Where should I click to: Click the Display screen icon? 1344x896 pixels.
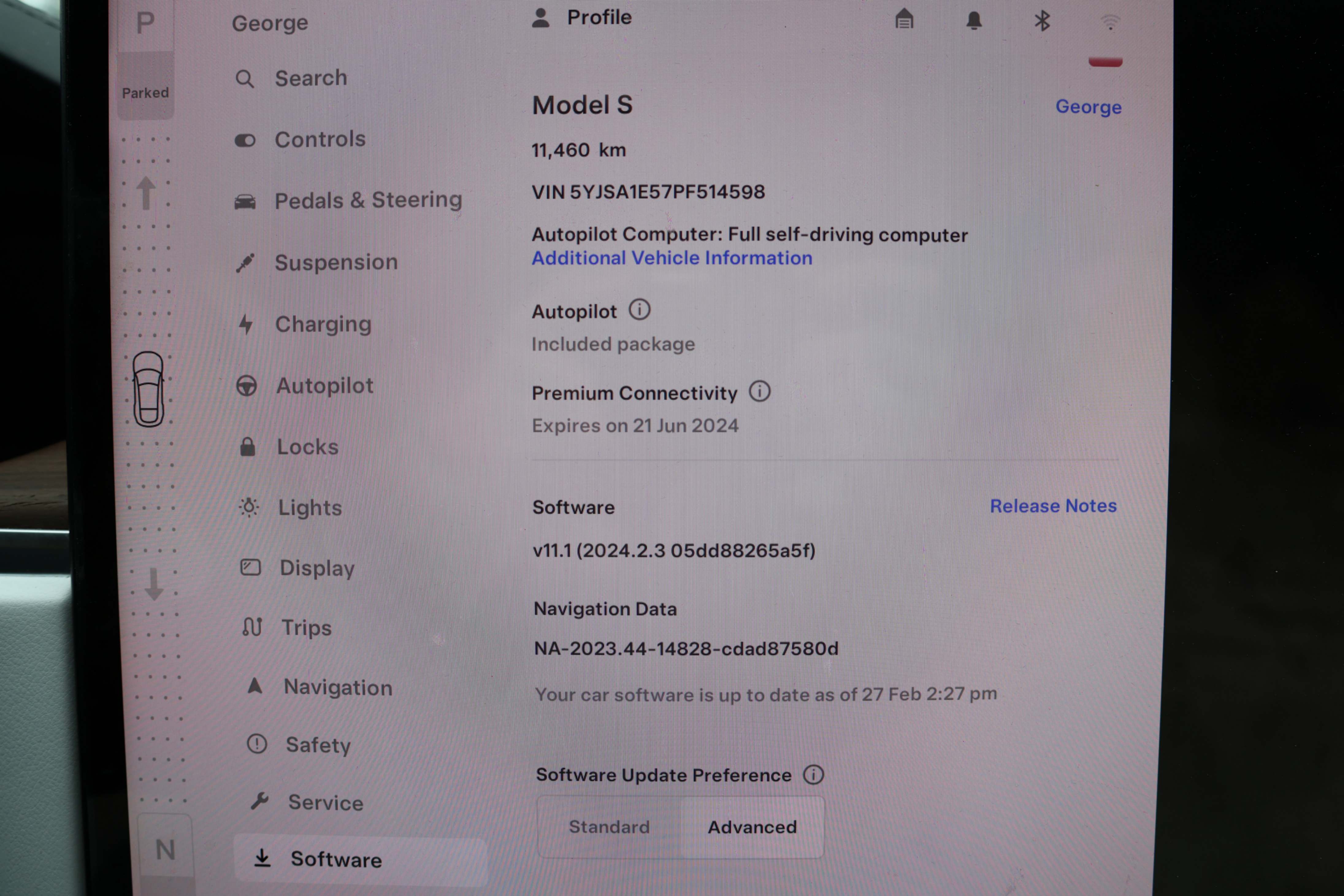click(x=251, y=567)
